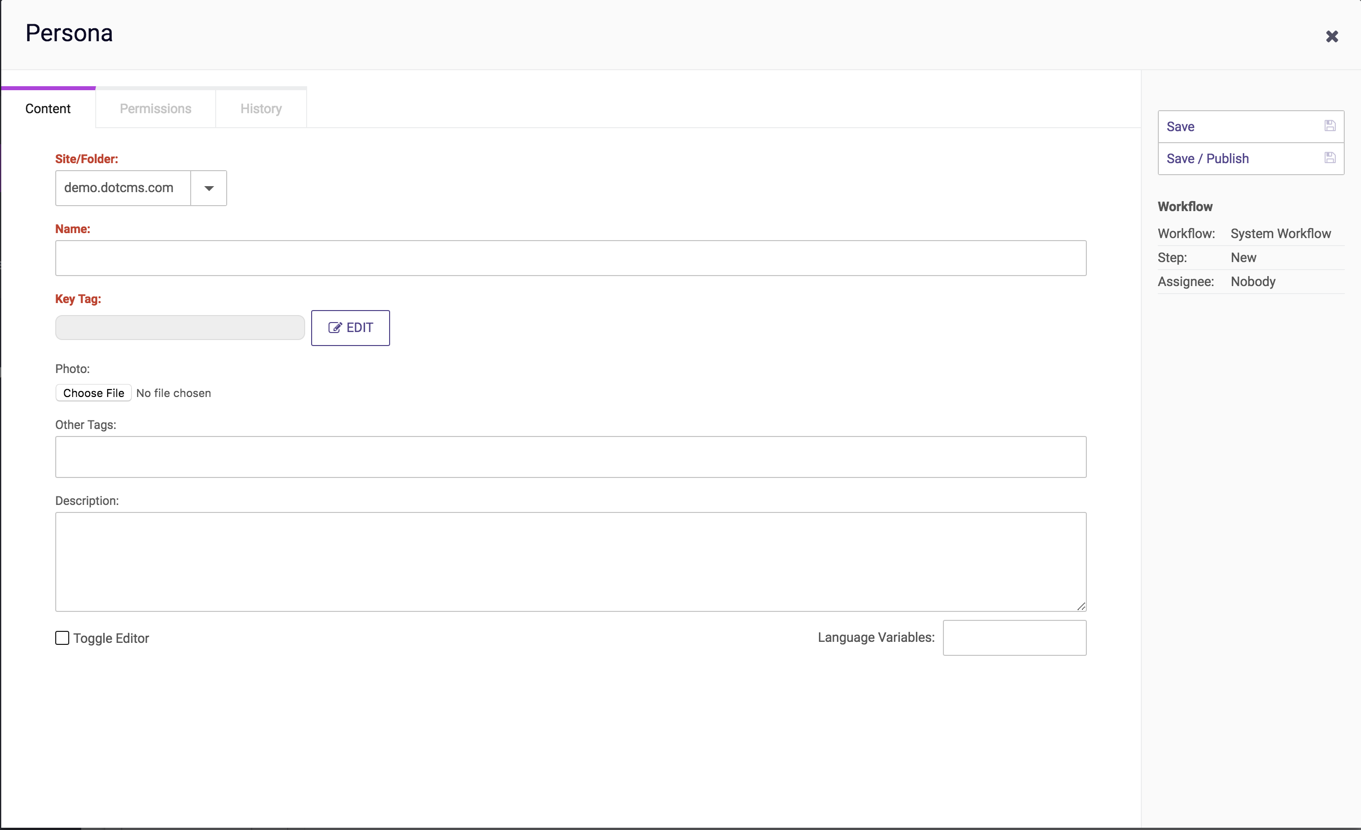
Task: Click the Nobody assignee value
Action: pos(1252,282)
